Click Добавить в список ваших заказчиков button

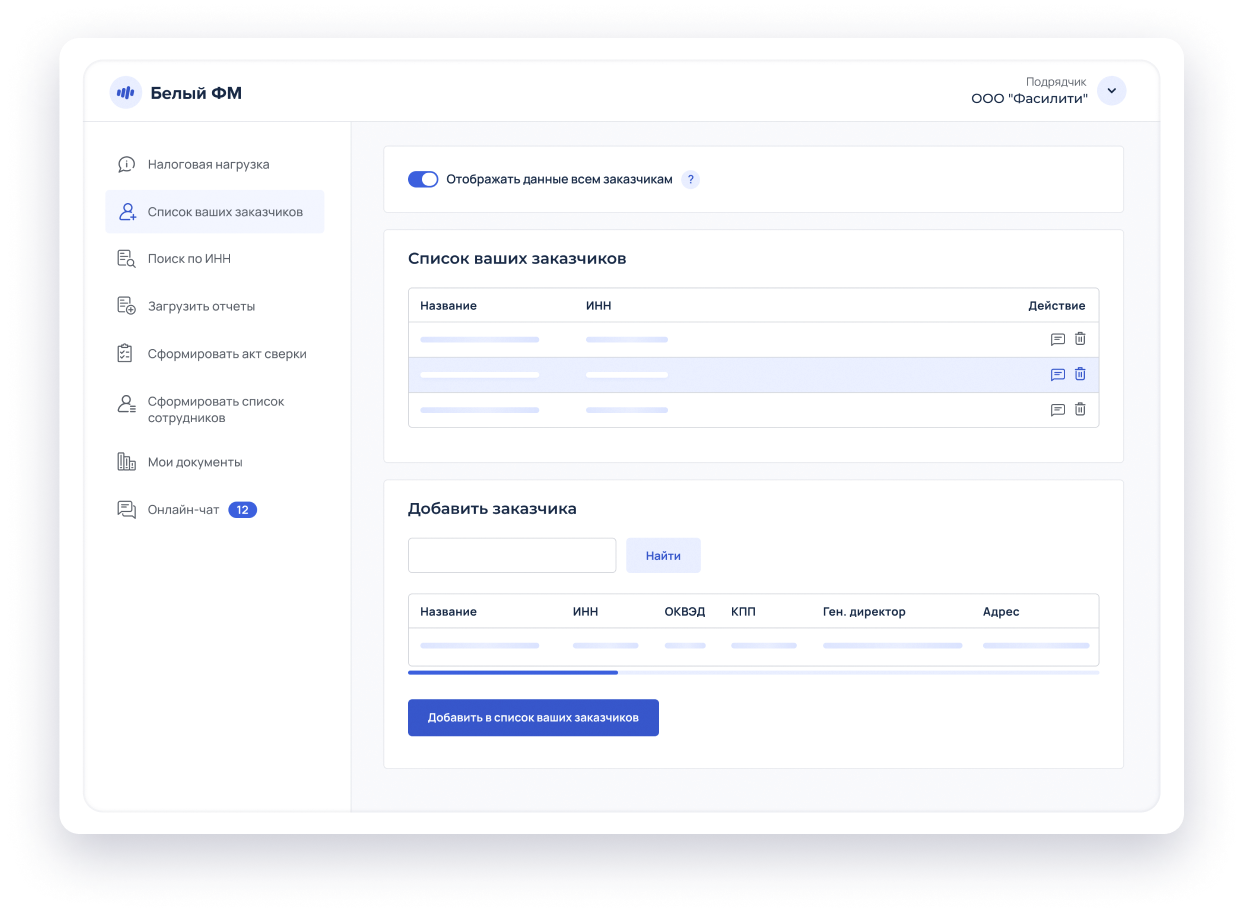point(533,718)
